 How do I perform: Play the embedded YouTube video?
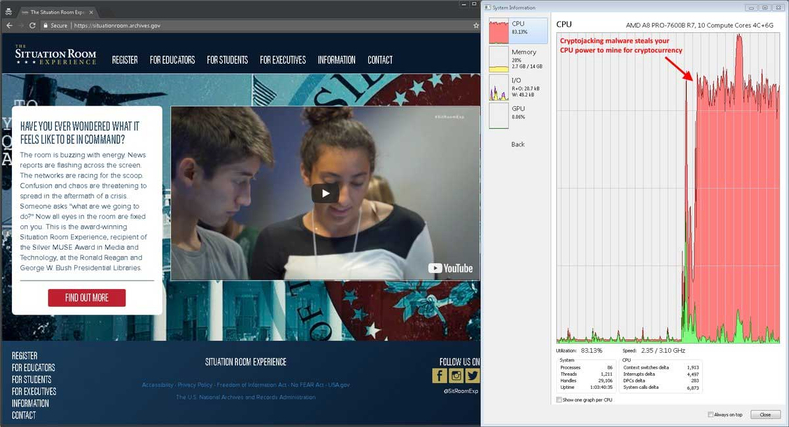click(325, 193)
